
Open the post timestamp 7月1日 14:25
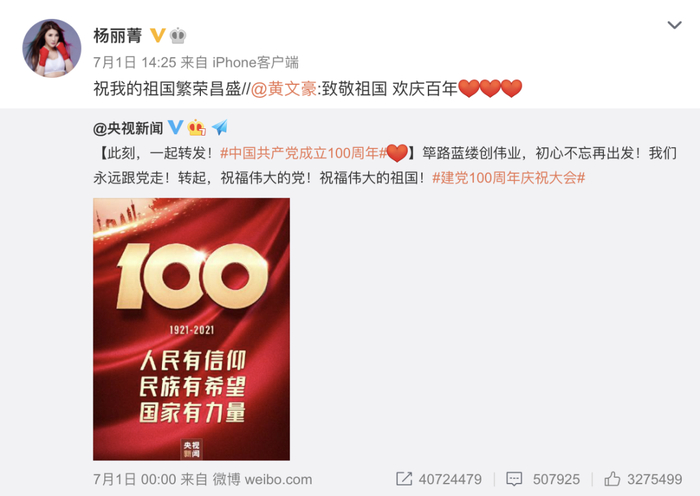(x=134, y=63)
